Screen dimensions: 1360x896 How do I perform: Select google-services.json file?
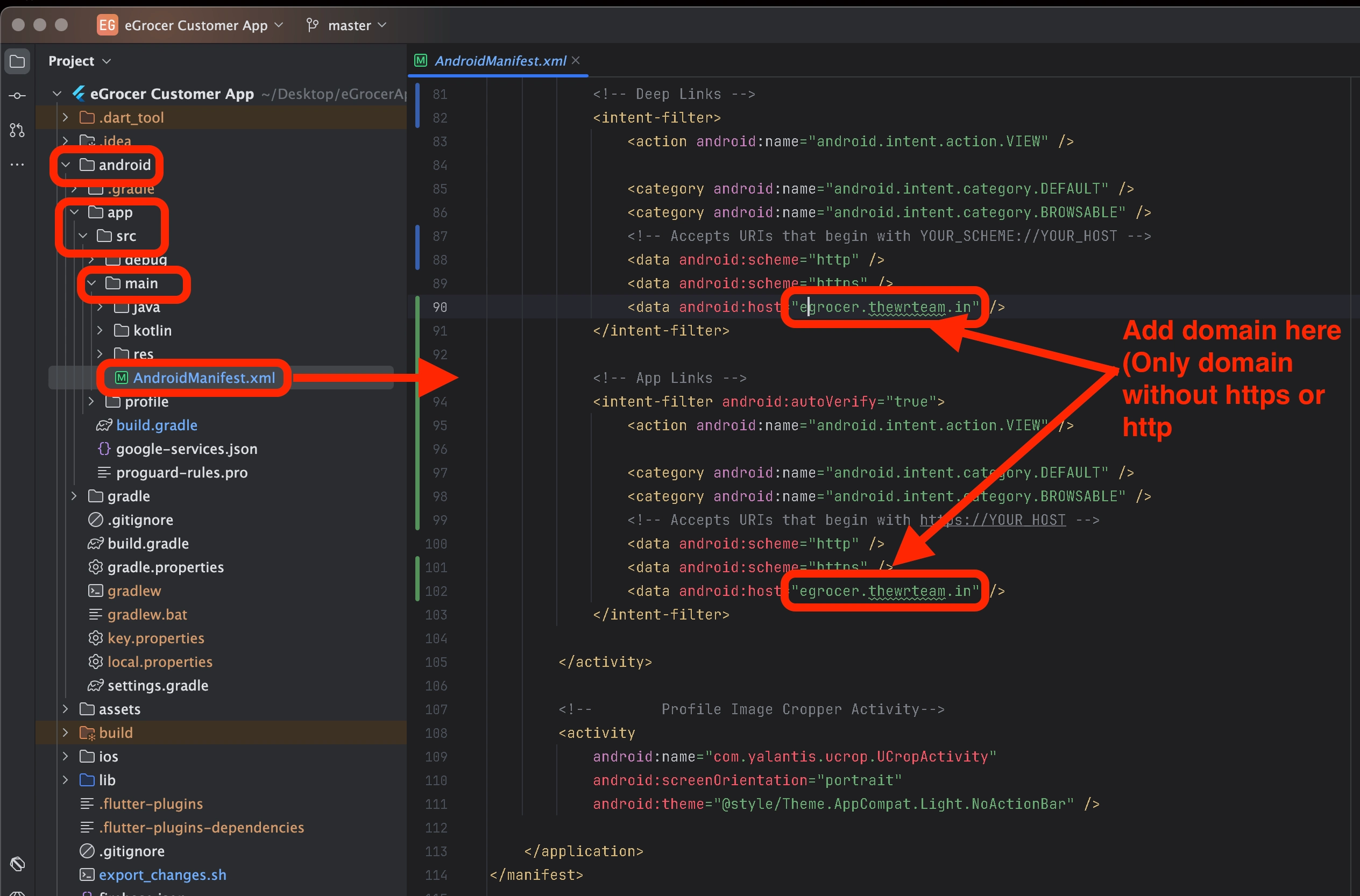click(186, 449)
